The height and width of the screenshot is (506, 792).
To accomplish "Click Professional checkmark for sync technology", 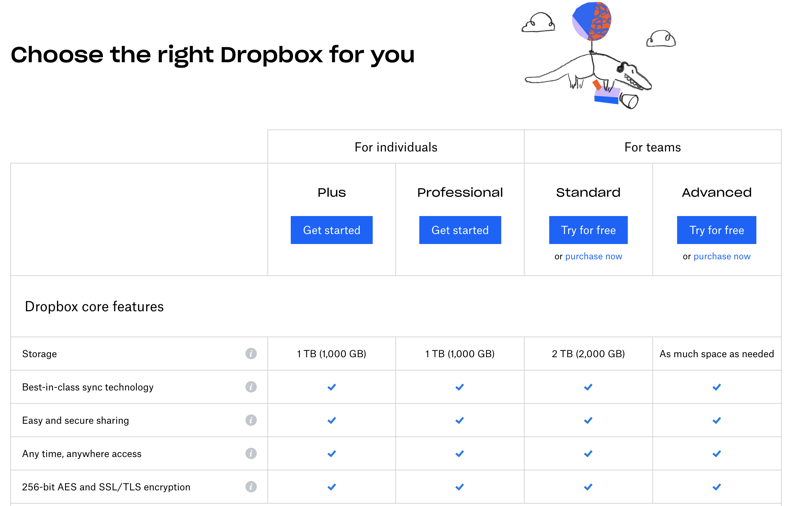I will point(460,387).
